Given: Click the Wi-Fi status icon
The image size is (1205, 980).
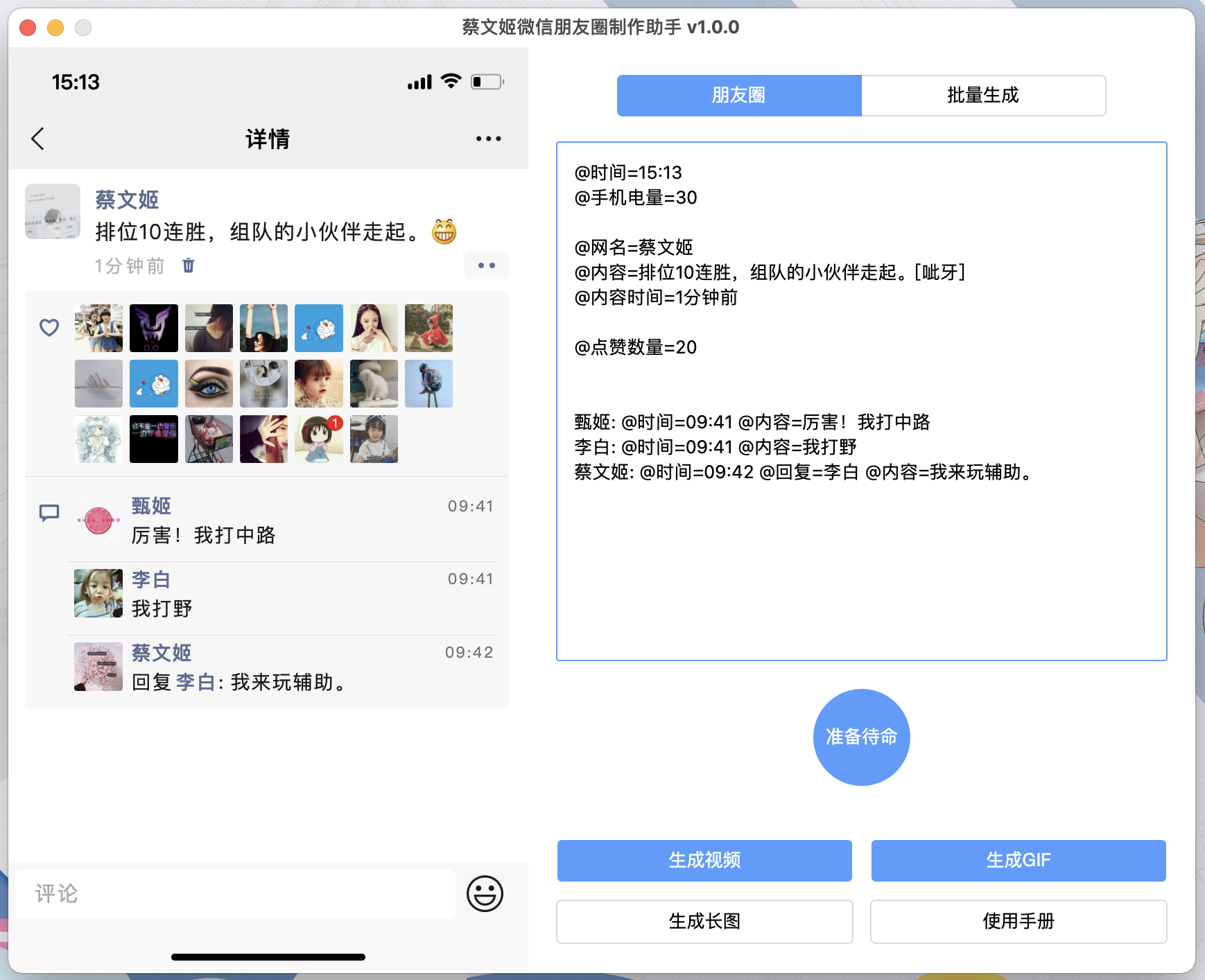Looking at the screenshot, I should coord(451,82).
